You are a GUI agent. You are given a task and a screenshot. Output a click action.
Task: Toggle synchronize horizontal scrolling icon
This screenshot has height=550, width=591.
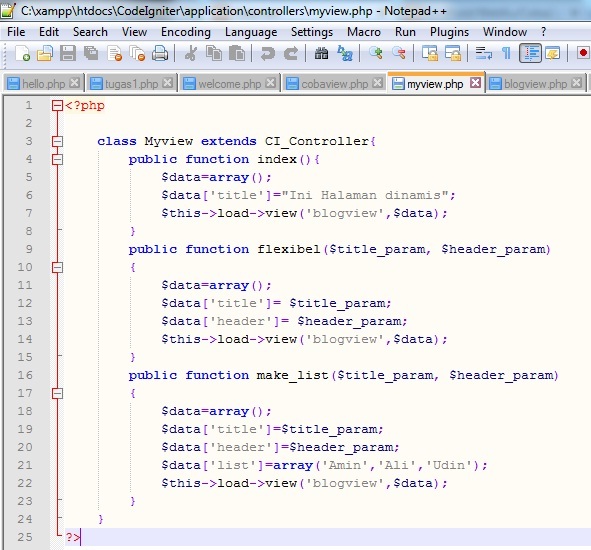coord(453,53)
